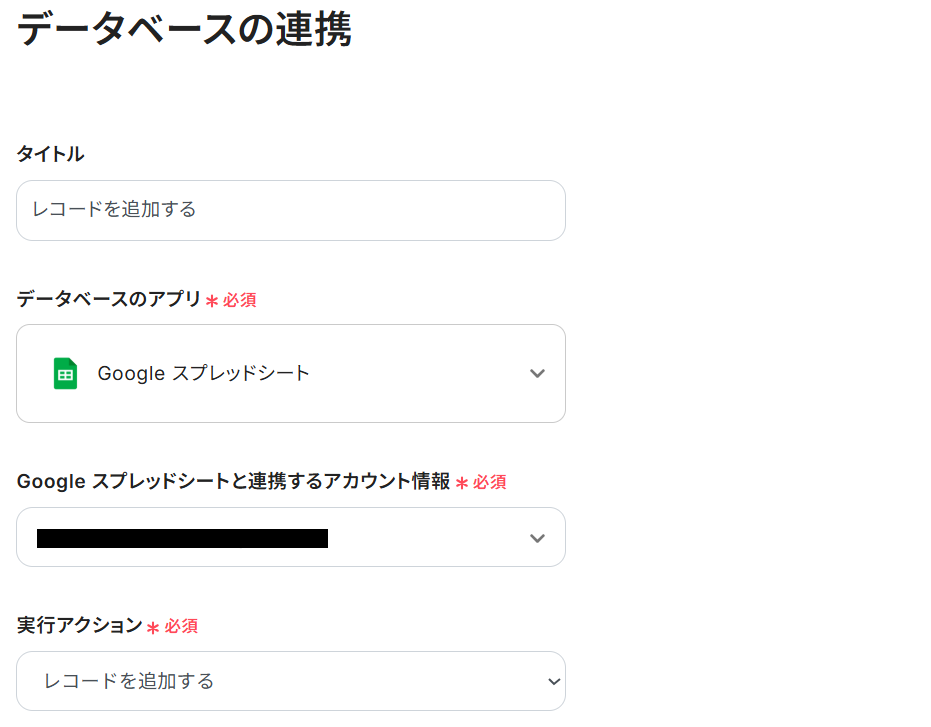931x727 pixels.
Task: Click 必須 badge beside 実行アクション
Action: (x=181, y=626)
